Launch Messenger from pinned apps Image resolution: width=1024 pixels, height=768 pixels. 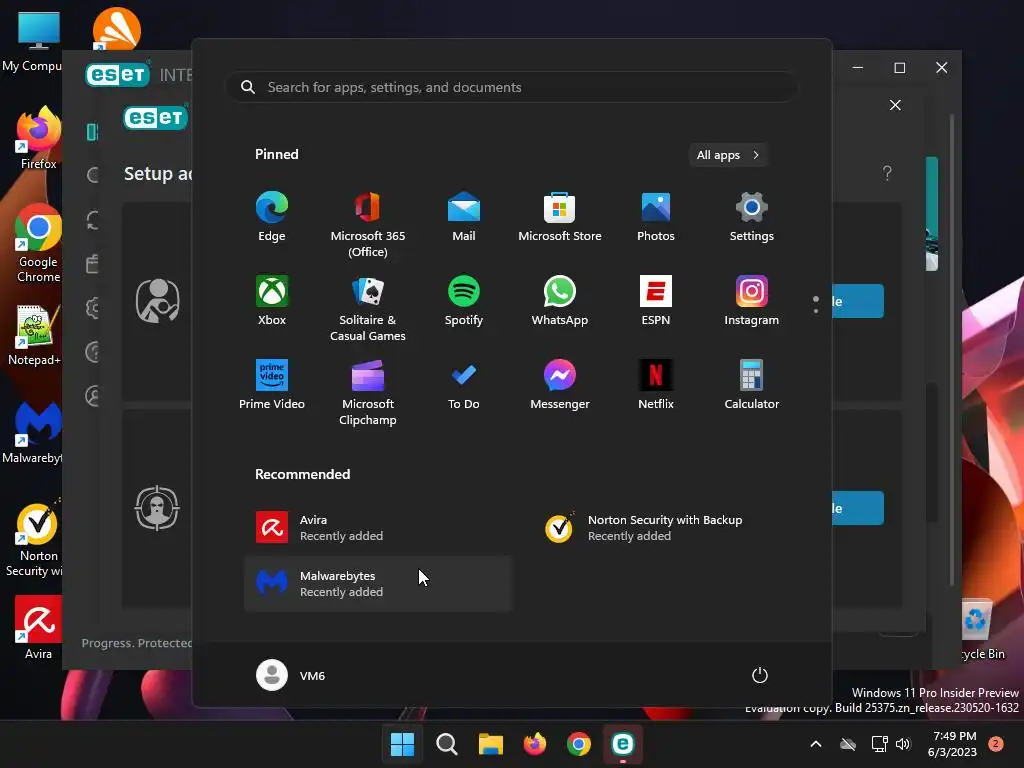point(560,384)
